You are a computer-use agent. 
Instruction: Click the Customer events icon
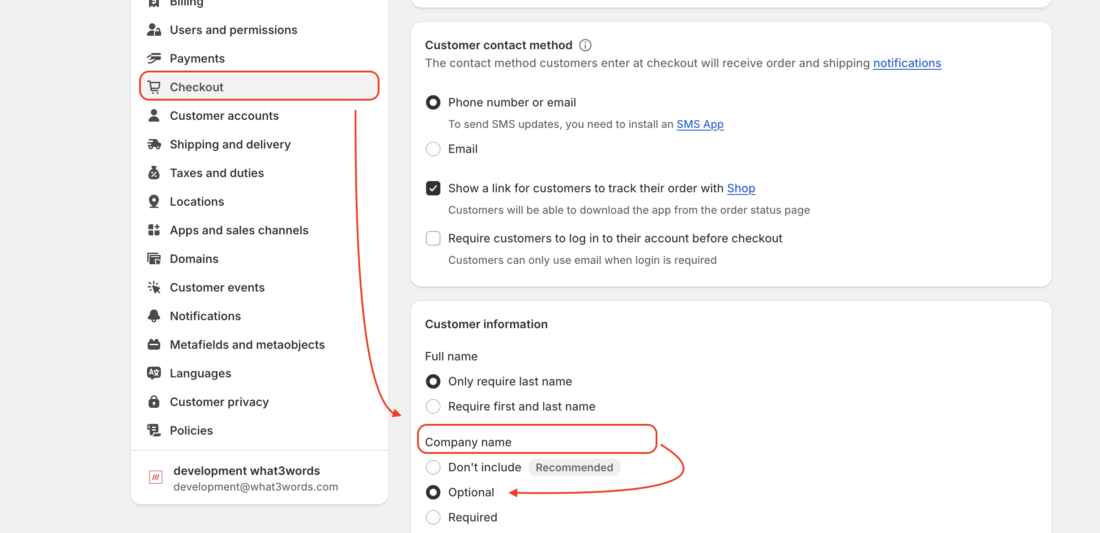coord(154,288)
